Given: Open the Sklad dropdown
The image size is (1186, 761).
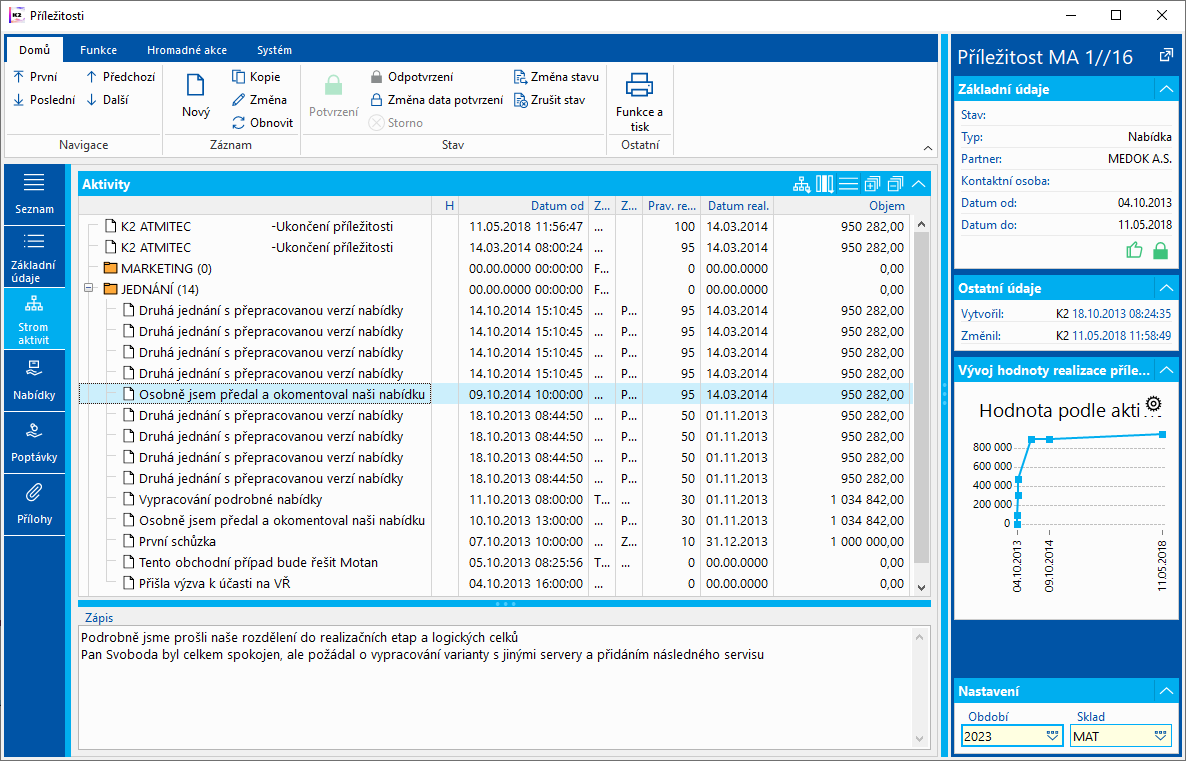Looking at the screenshot, I should (1160, 736).
